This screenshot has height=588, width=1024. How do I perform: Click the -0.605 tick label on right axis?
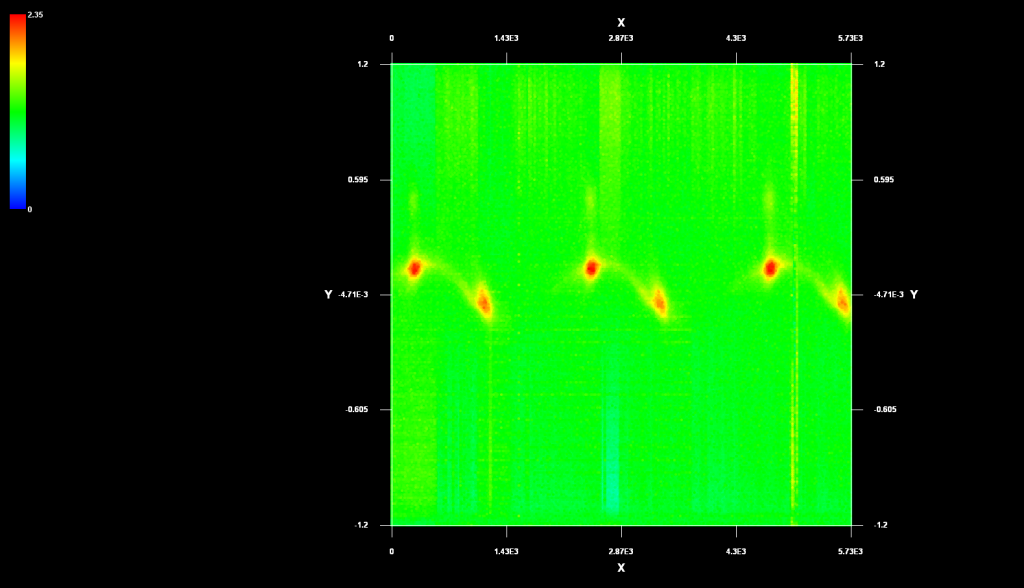click(886, 410)
